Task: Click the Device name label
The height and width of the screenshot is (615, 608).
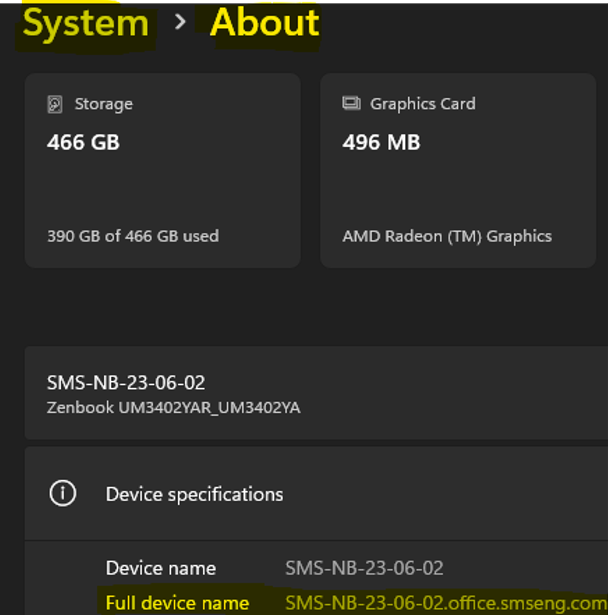Action: [160, 568]
